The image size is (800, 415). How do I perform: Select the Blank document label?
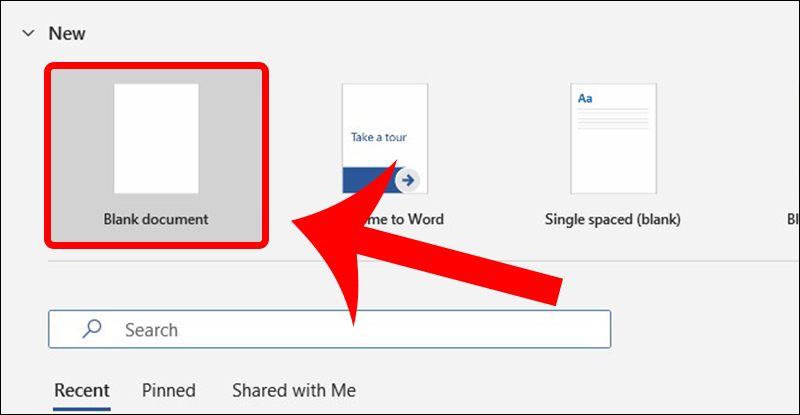(x=156, y=219)
